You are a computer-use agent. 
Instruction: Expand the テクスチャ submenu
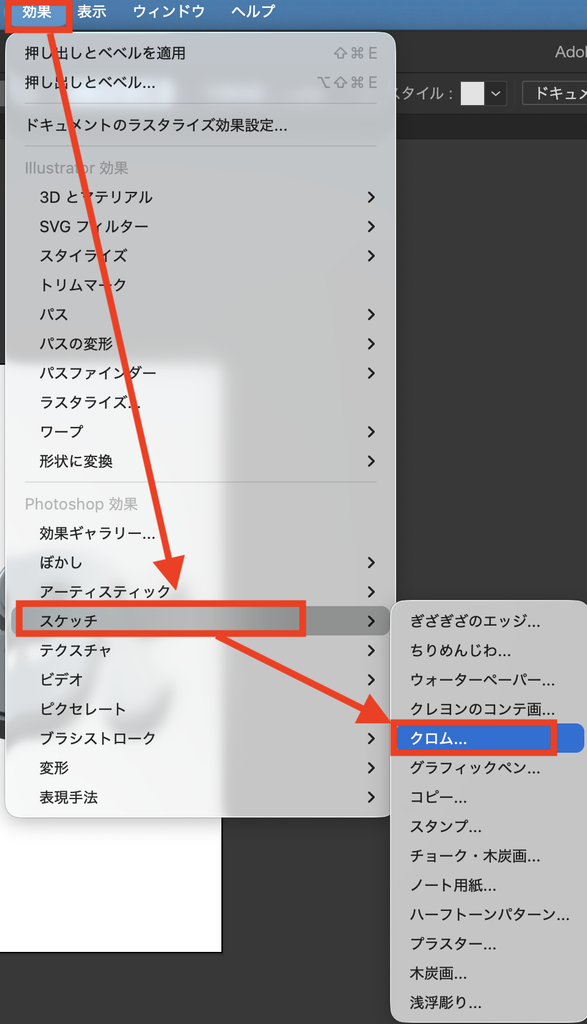click(200, 650)
